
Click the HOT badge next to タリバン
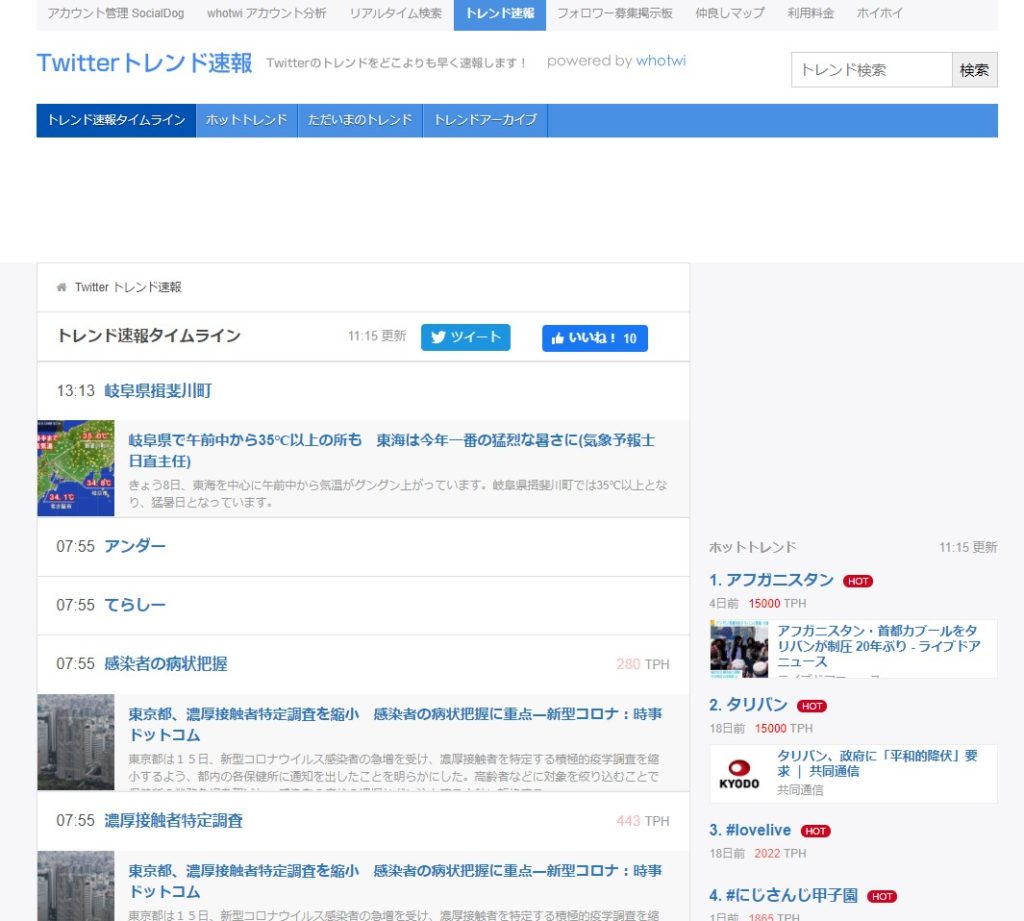(x=813, y=706)
